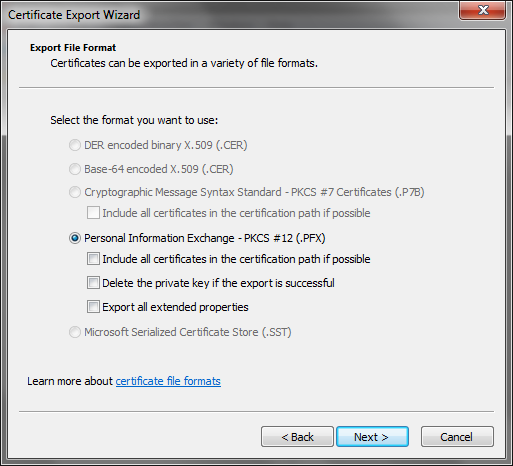Go to the previous step with Back
This screenshot has width=513, height=466.
coord(297,437)
